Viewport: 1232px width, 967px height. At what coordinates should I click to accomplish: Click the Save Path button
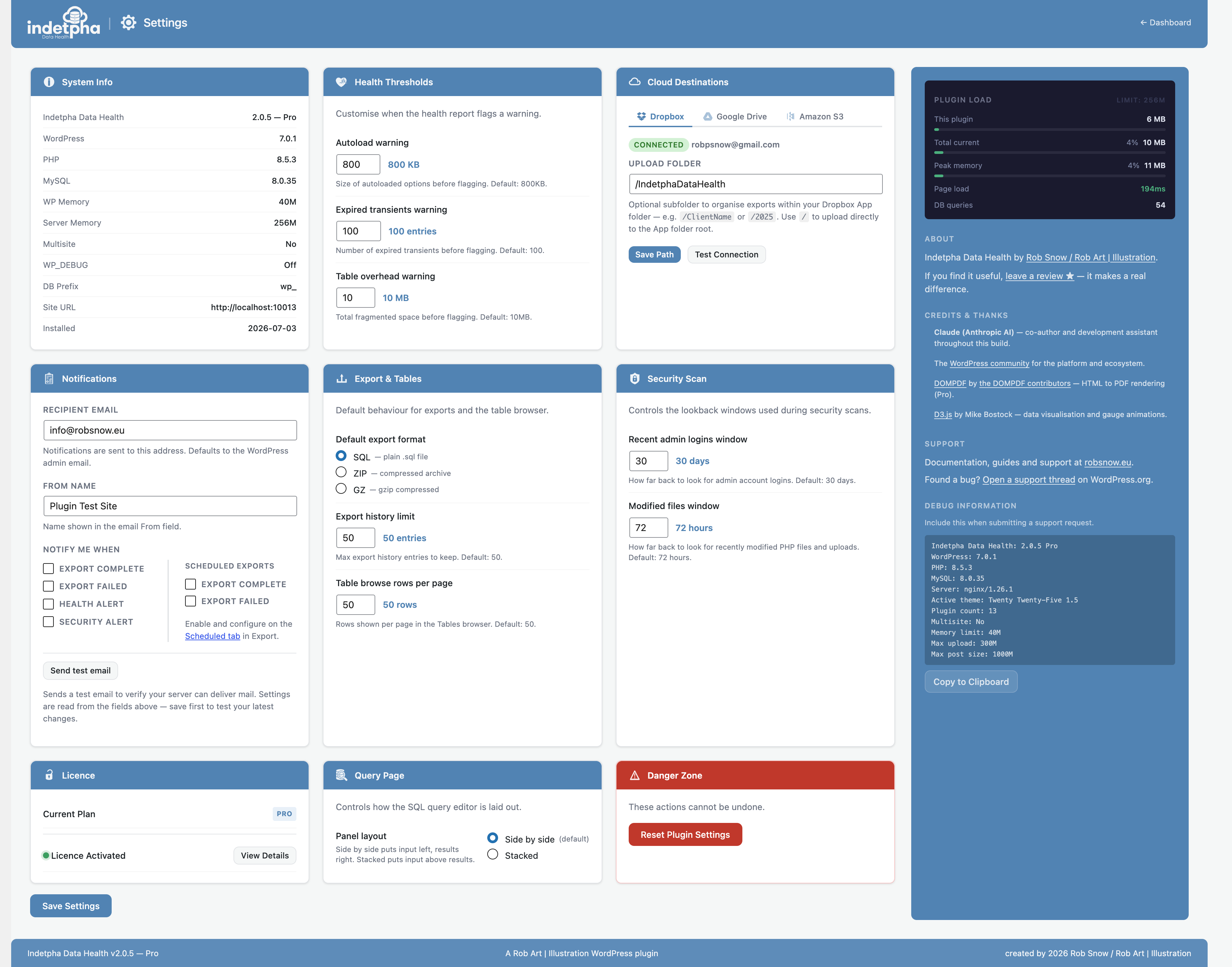654,255
